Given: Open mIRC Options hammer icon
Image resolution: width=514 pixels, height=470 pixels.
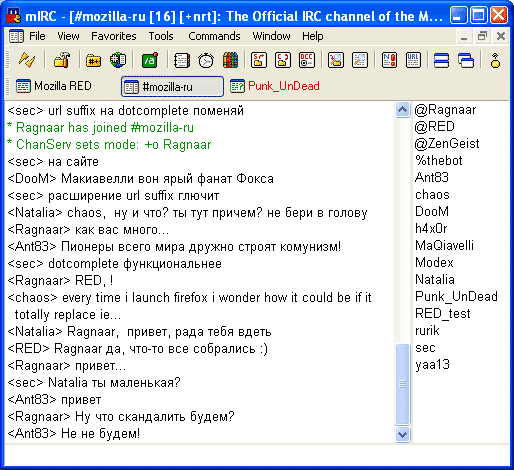Looking at the screenshot, I should (62, 60).
